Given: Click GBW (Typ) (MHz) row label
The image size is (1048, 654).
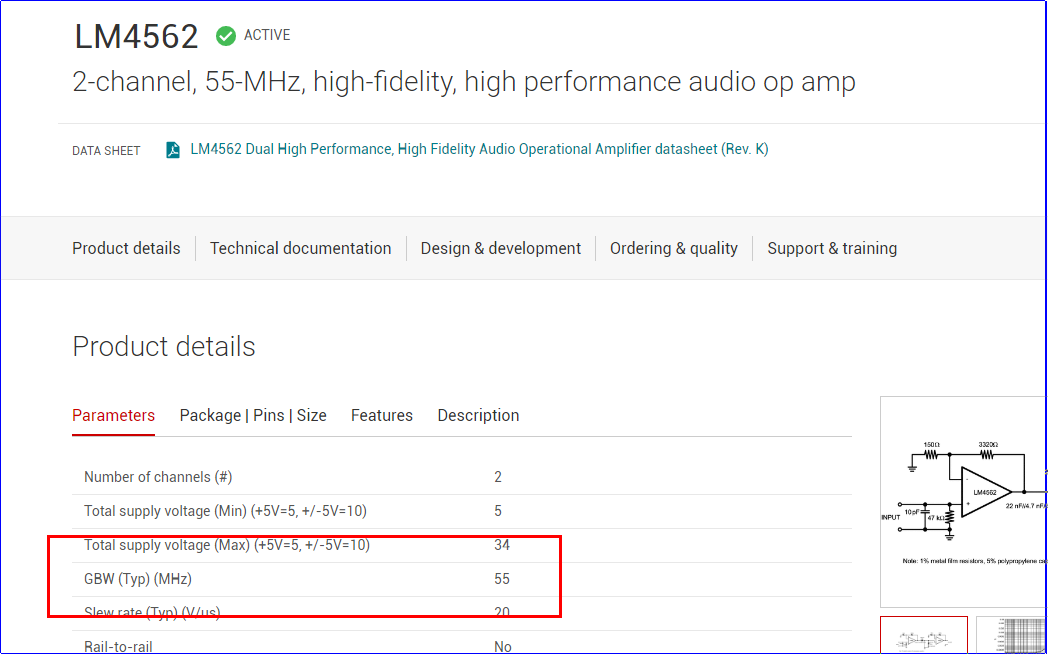Looking at the screenshot, I should click(x=138, y=579).
